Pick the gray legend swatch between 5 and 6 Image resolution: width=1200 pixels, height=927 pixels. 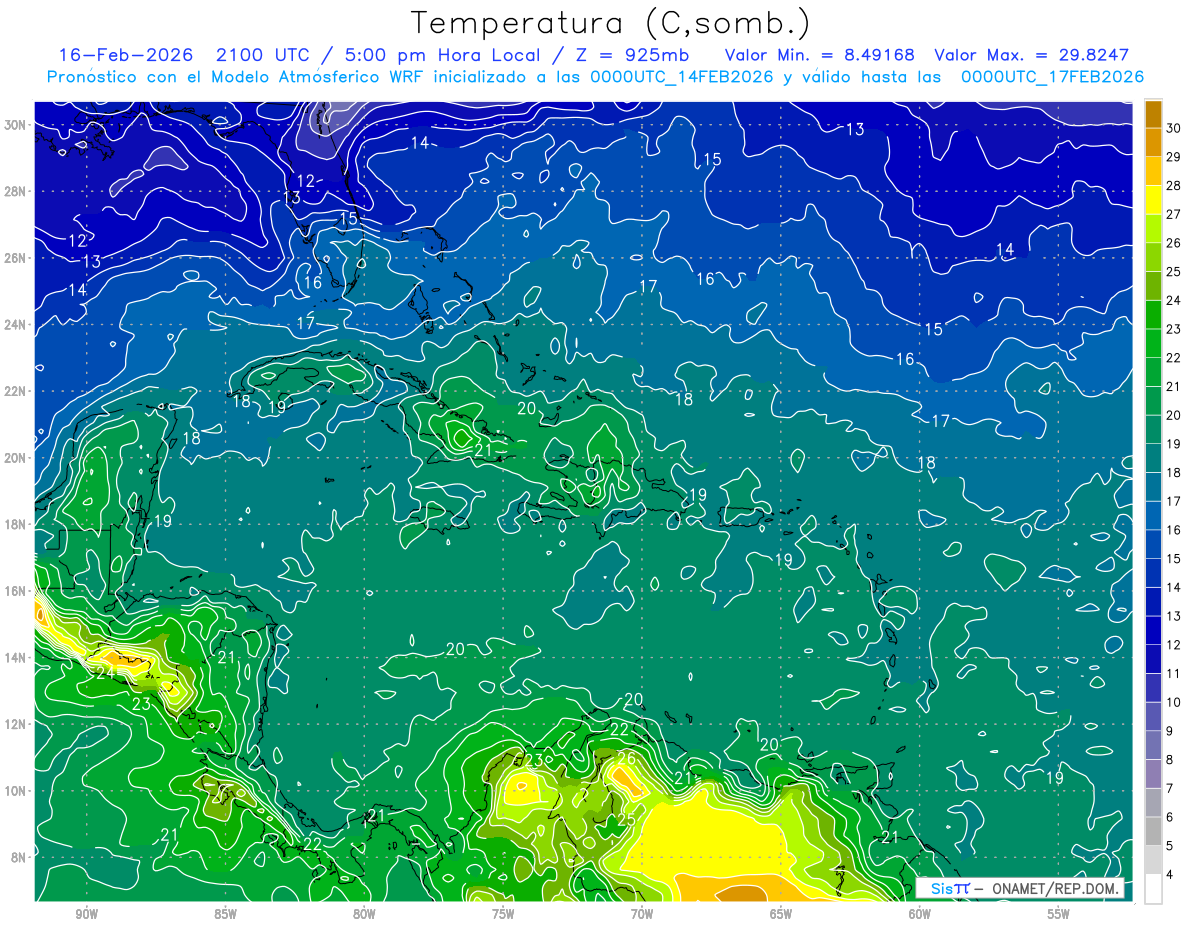pos(1153,831)
